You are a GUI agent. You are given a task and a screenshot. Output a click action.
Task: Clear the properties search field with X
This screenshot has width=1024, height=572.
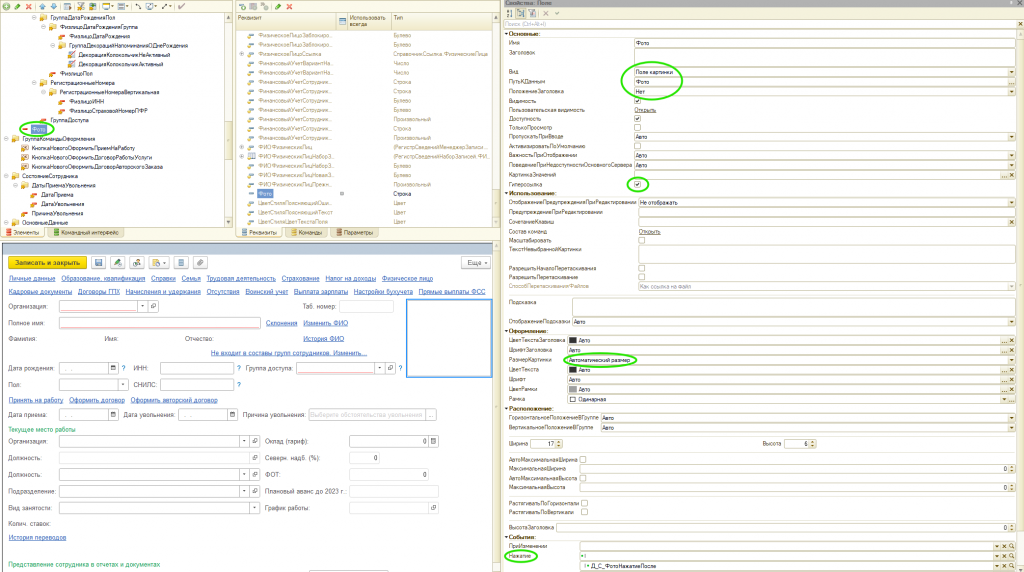click(1020, 24)
